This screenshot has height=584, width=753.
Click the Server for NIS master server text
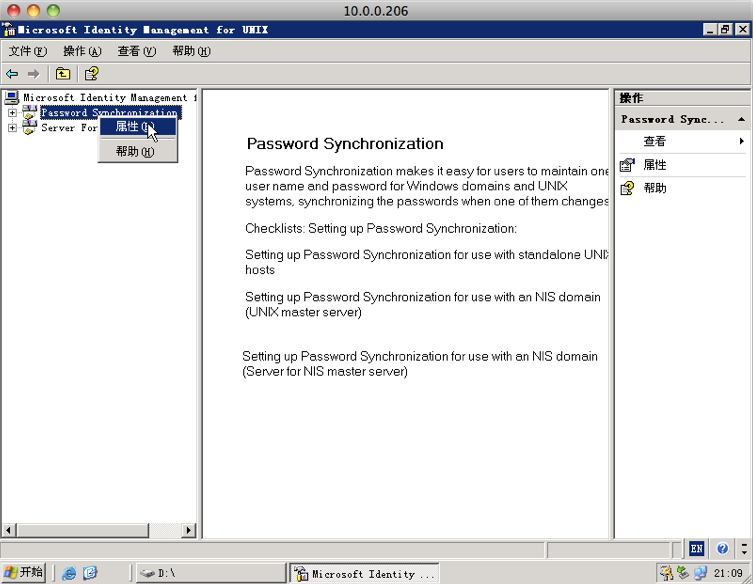pyautogui.click(x=420, y=364)
